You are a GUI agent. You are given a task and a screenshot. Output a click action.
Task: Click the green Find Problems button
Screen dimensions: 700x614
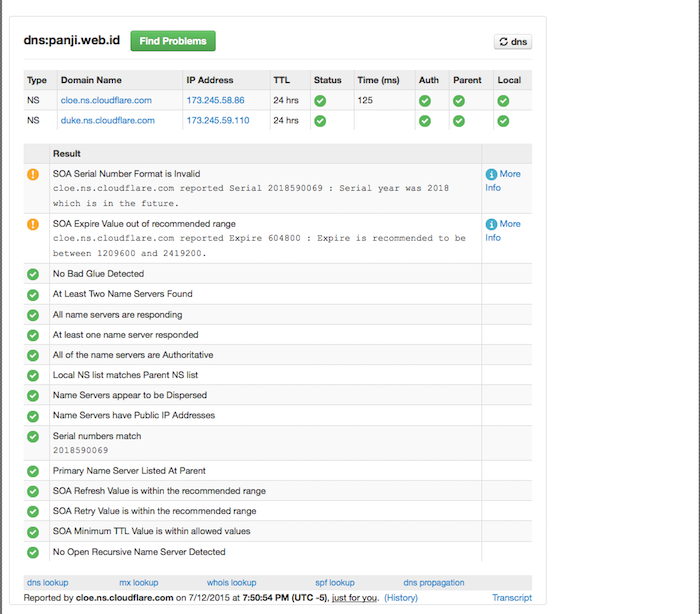(173, 41)
